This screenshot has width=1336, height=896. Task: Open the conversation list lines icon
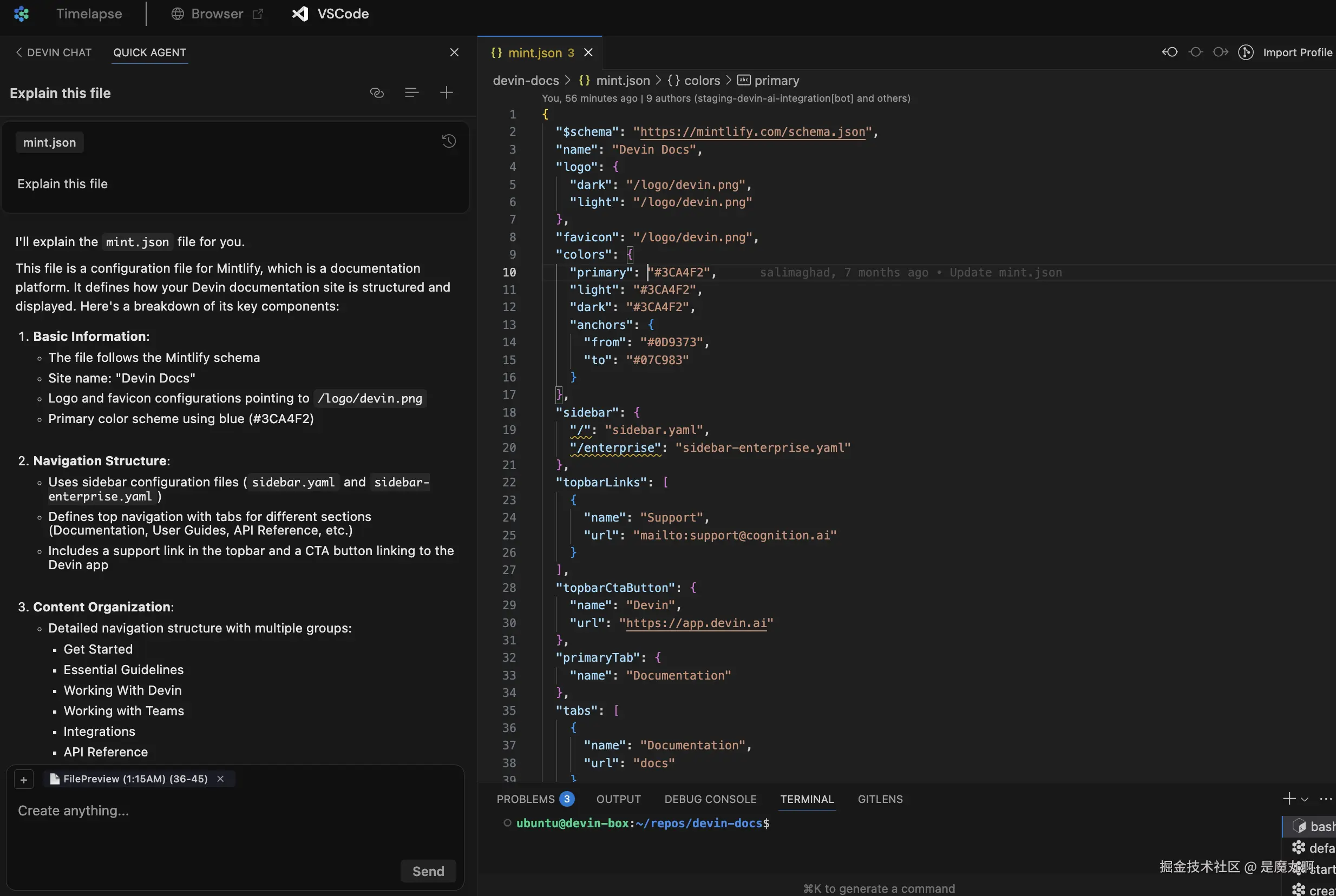tap(411, 93)
